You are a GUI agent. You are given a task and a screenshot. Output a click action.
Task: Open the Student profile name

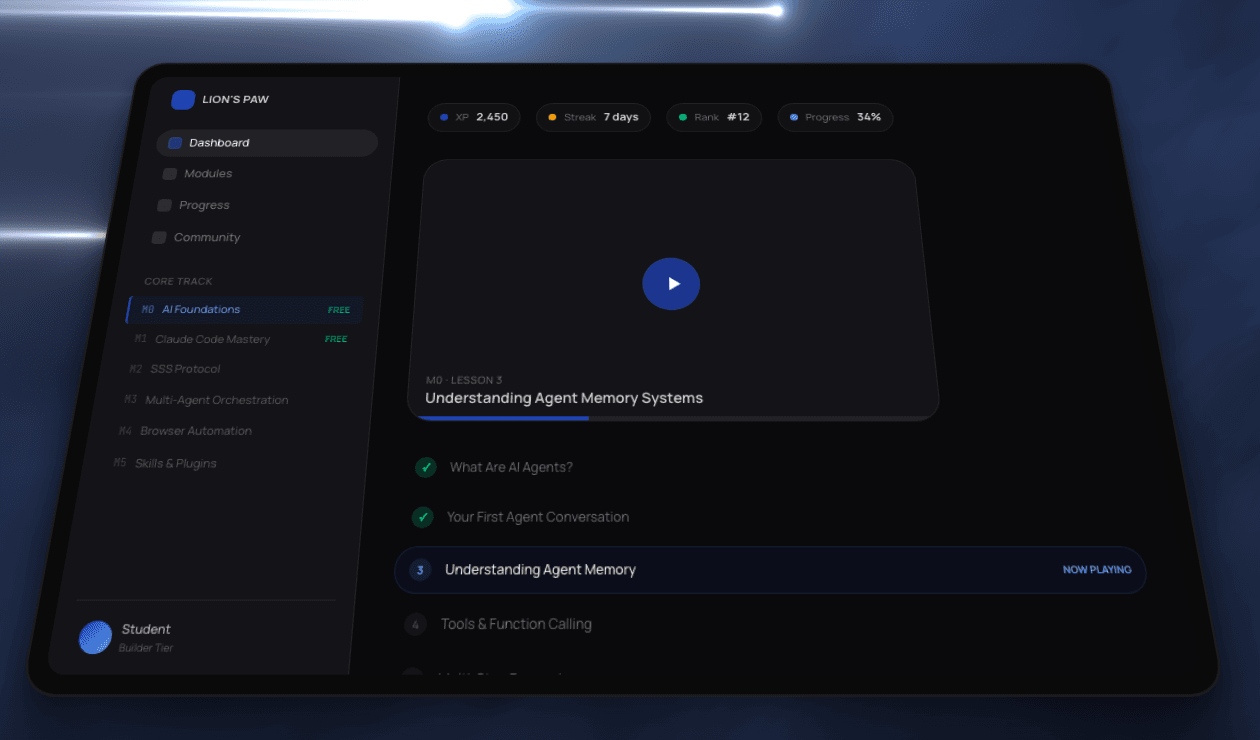pyautogui.click(x=146, y=629)
